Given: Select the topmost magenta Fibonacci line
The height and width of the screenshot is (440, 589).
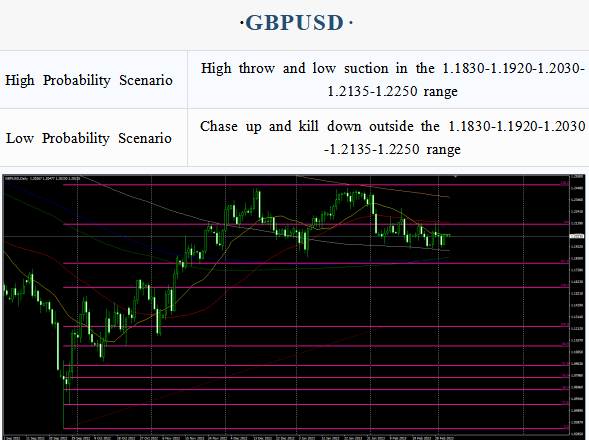Looking at the screenshot, I should [x=316, y=184].
